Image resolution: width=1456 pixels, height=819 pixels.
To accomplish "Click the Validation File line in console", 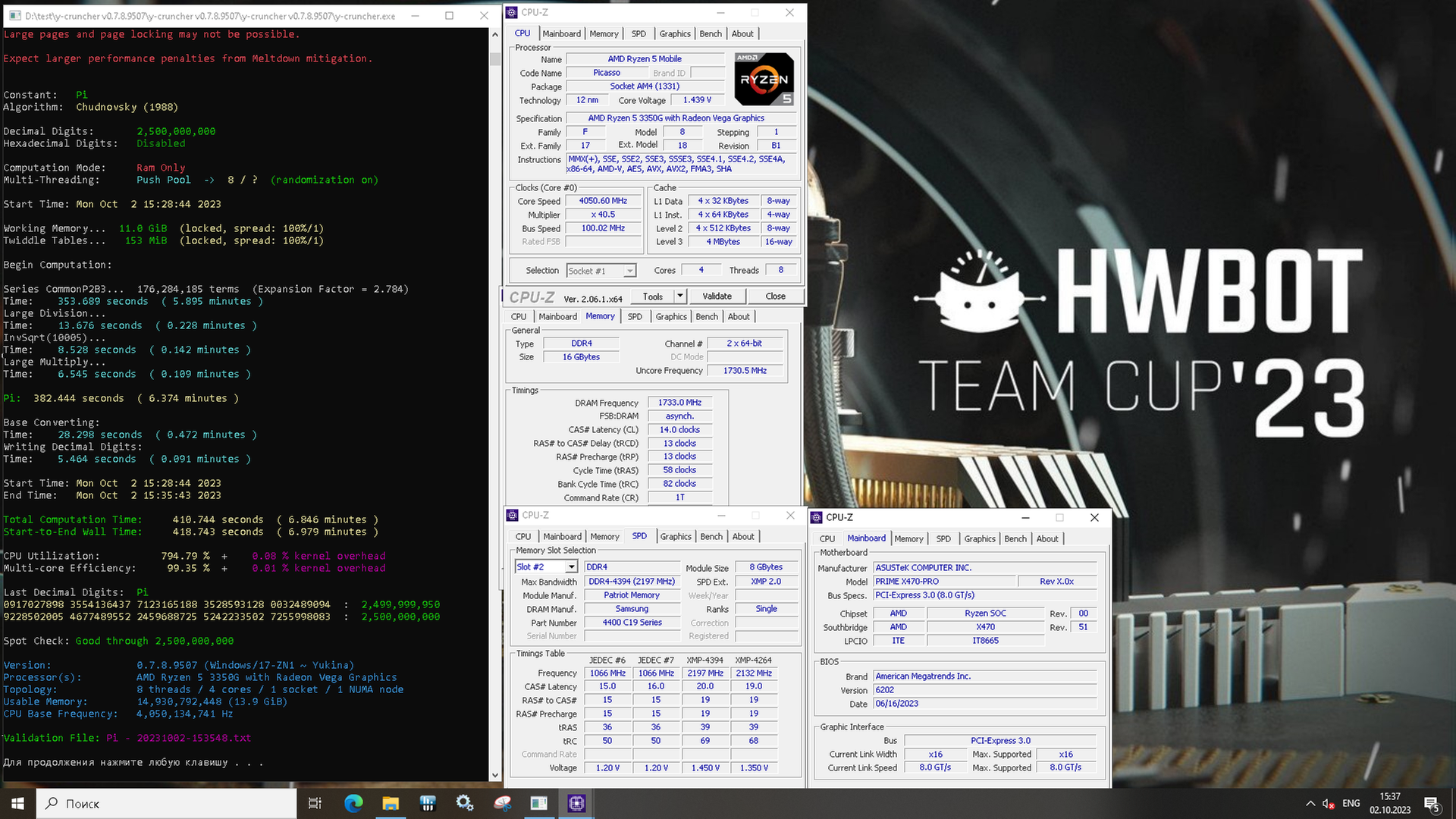I will point(127,738).
